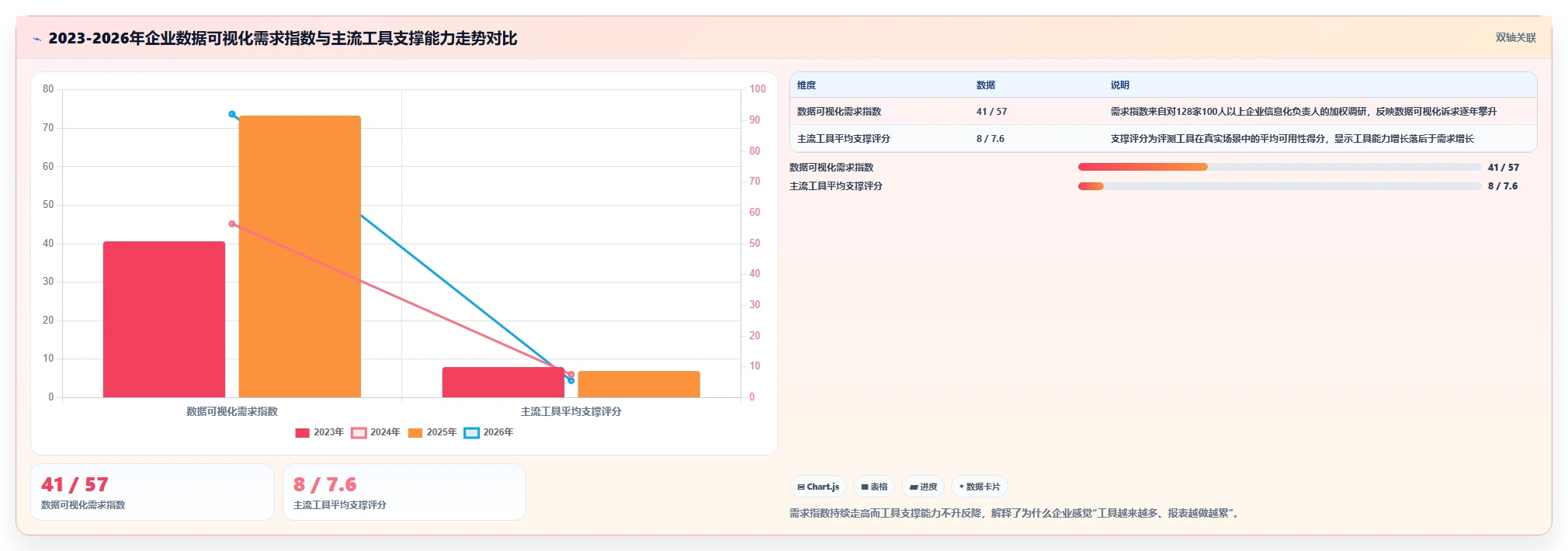Screen dimensions: 1568x551
Task: Click the 数据 column header
Action: [986, 85]
